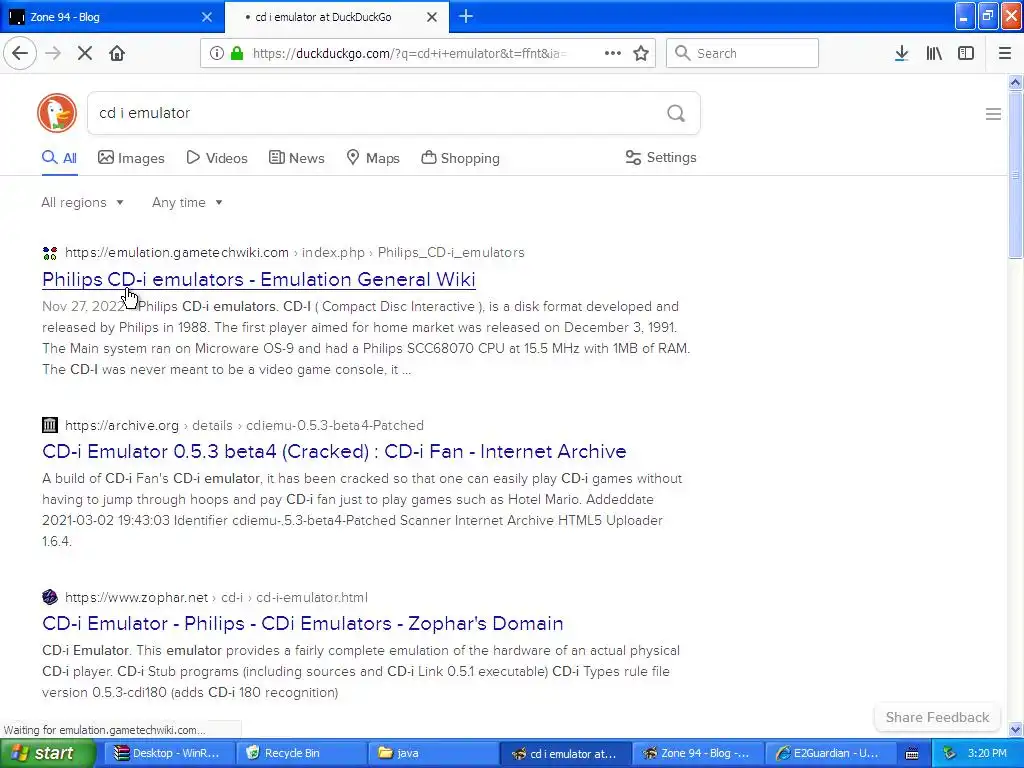Open DuckDuckGo side menu icon
1024x768 pixels.
coord(993,114)
